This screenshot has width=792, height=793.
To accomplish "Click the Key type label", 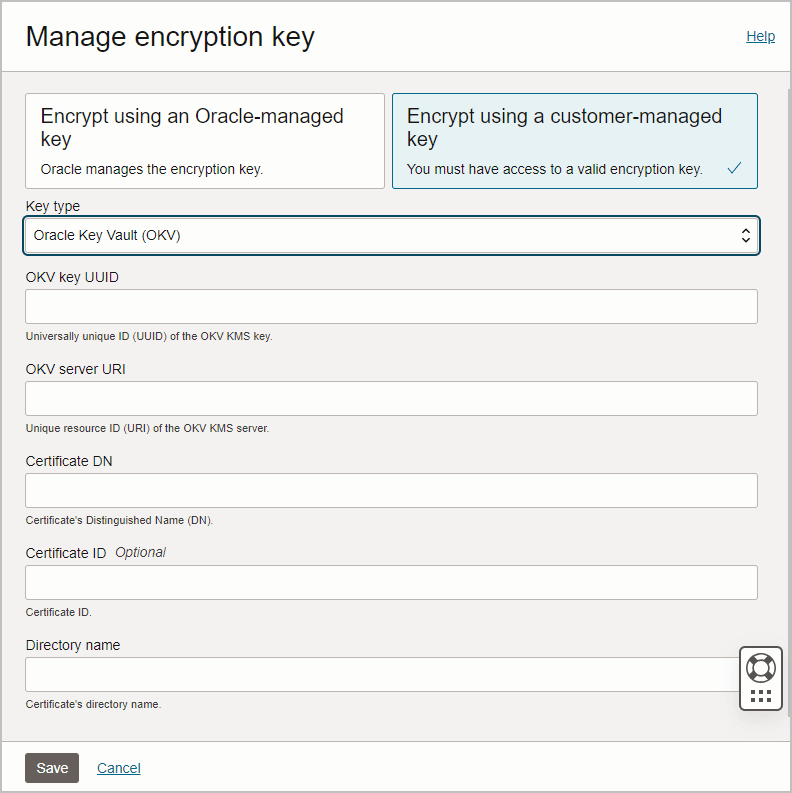I will (x=53, y=206).
